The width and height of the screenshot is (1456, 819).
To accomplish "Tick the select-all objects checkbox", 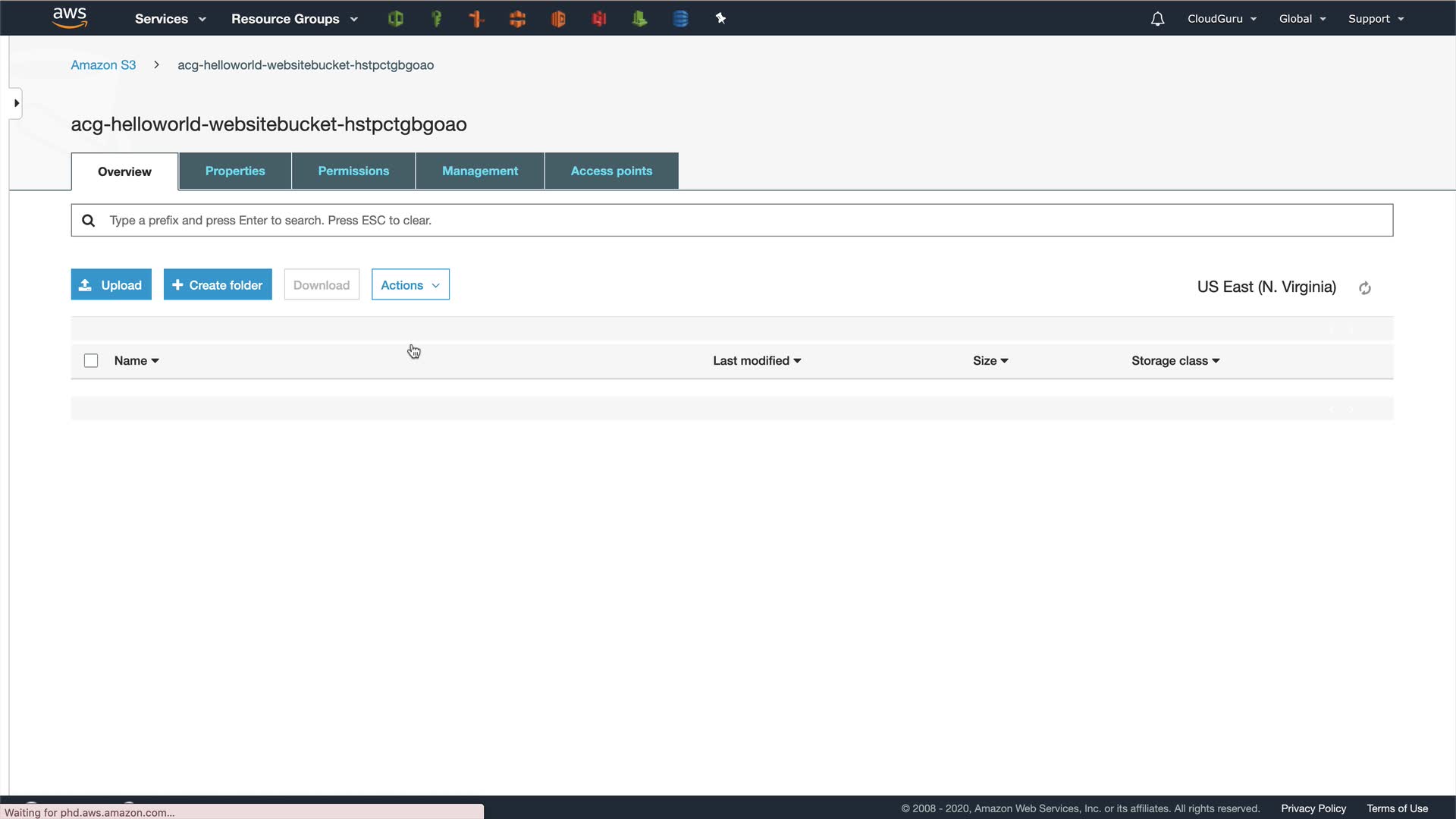I will pos(91,361).
